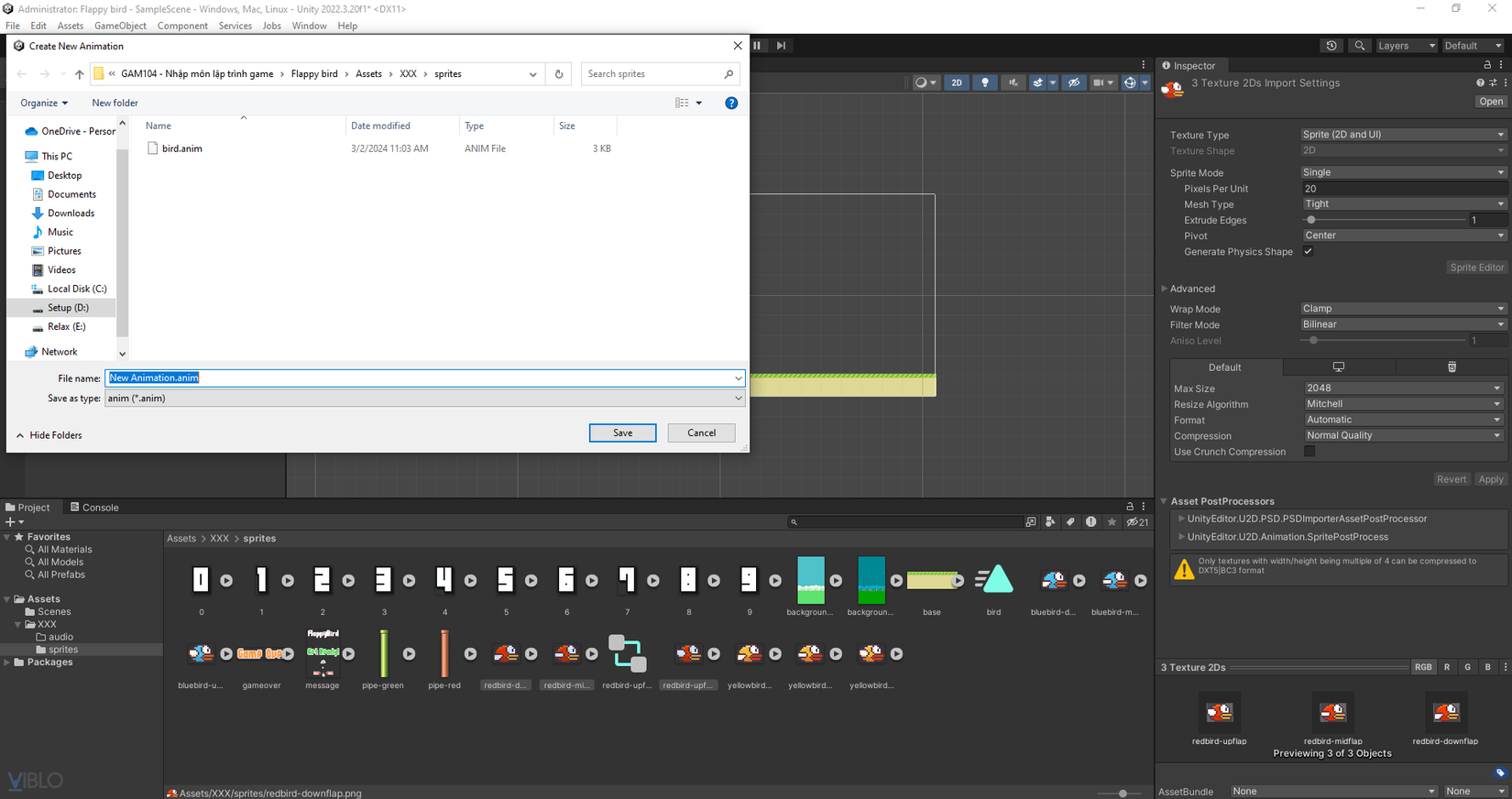Open Inspector presets sliders icon
This screenshot has width=1512, height=799.
1493,82
